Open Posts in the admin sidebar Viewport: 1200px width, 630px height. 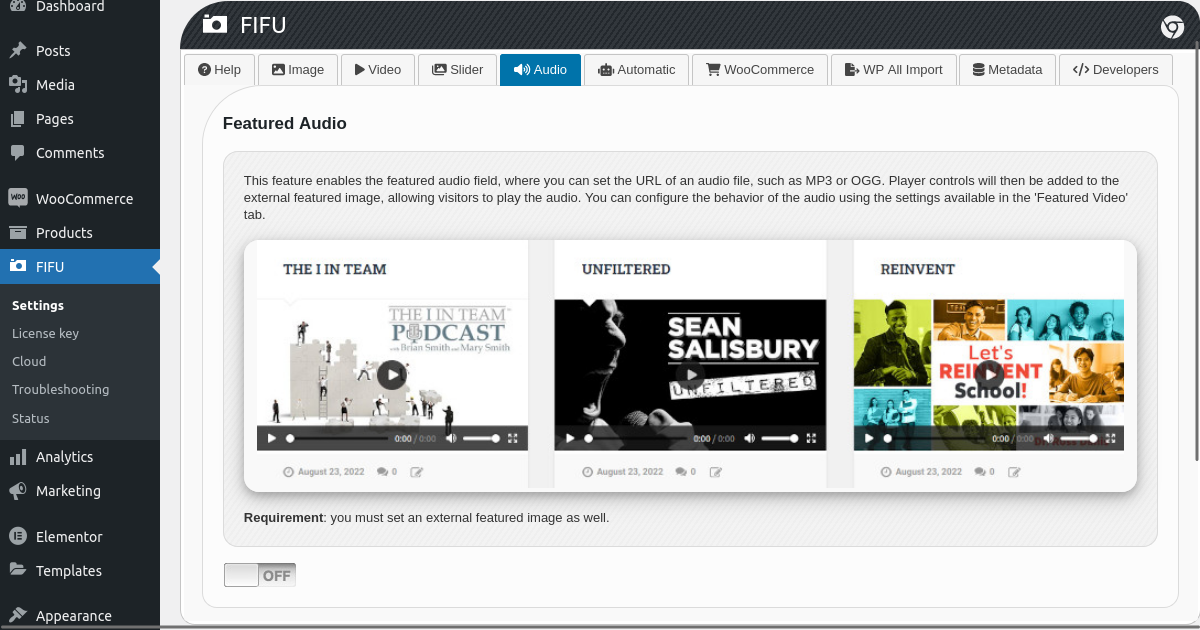point(80,51)
